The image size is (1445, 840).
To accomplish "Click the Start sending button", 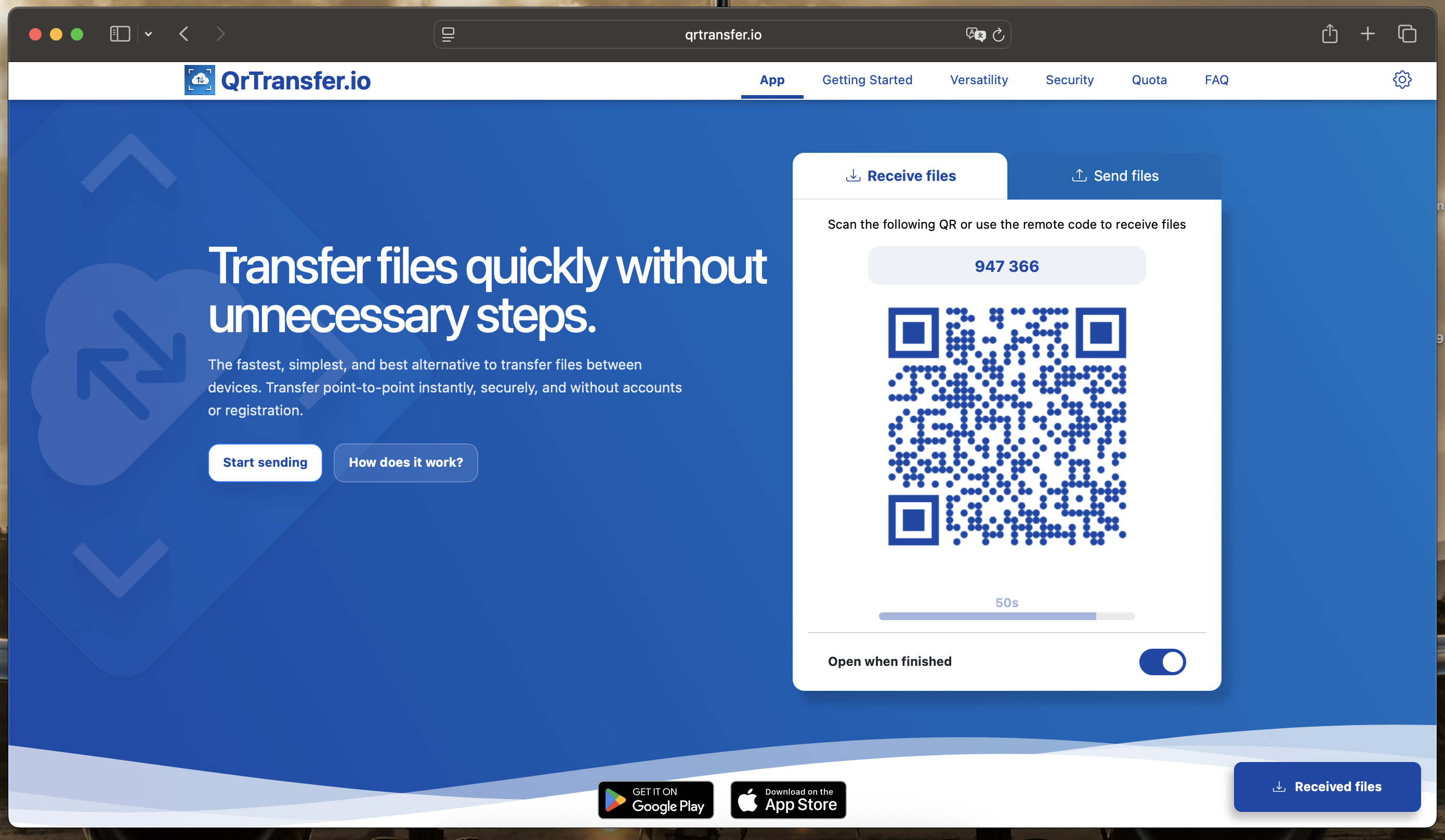I will tap(265, 463).
